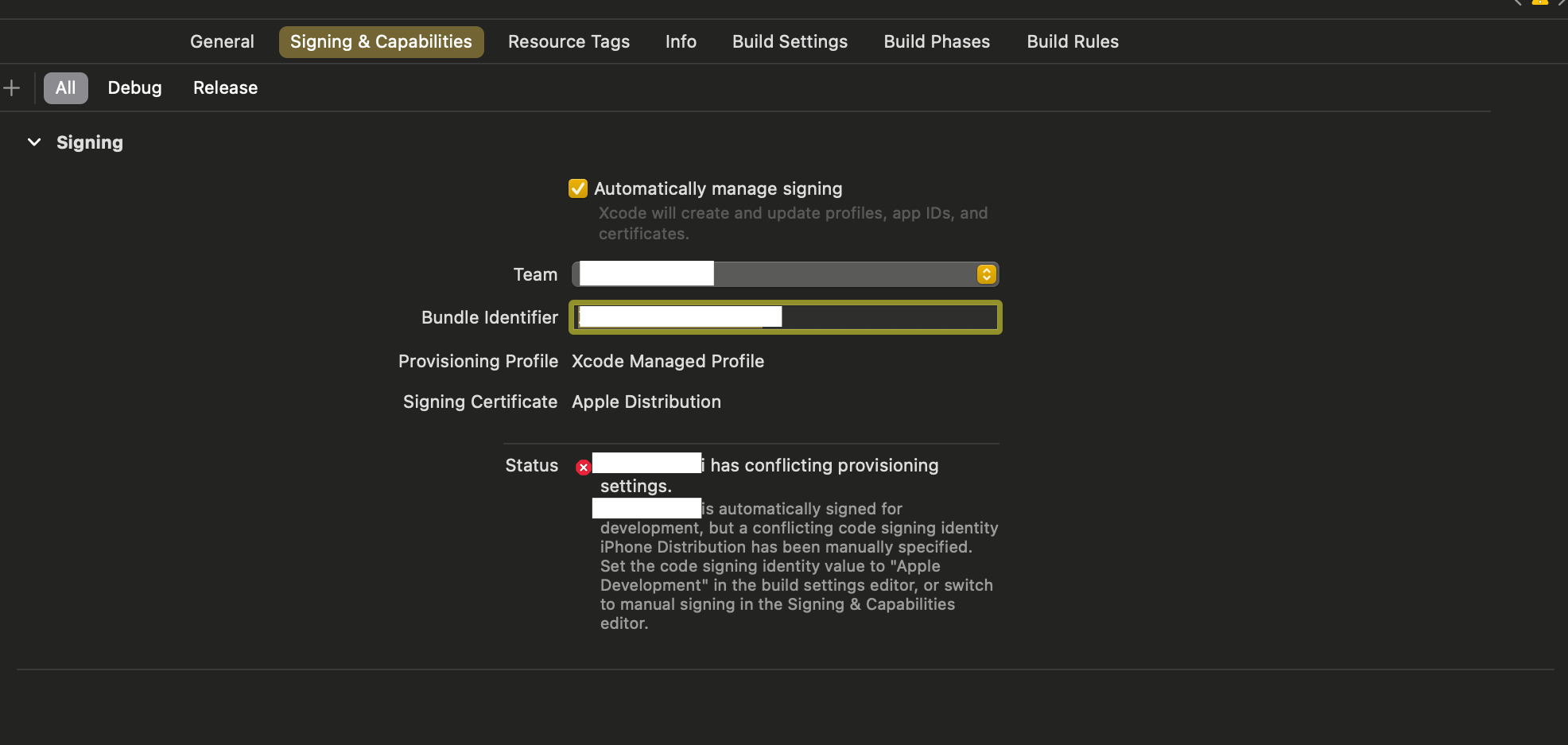Click the Team popup stepper arrows
The image size is (1568, 745).
pos(986,274)
